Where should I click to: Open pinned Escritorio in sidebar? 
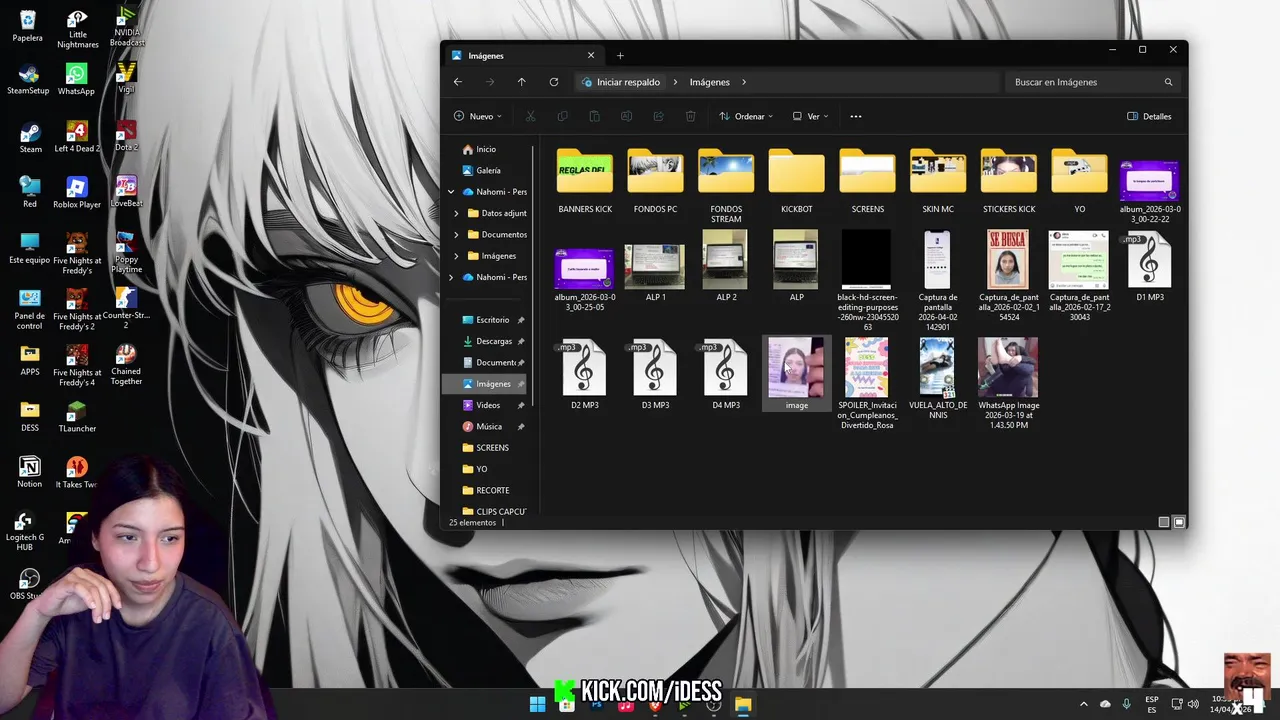pyautogui.click(x=493, y=320)
